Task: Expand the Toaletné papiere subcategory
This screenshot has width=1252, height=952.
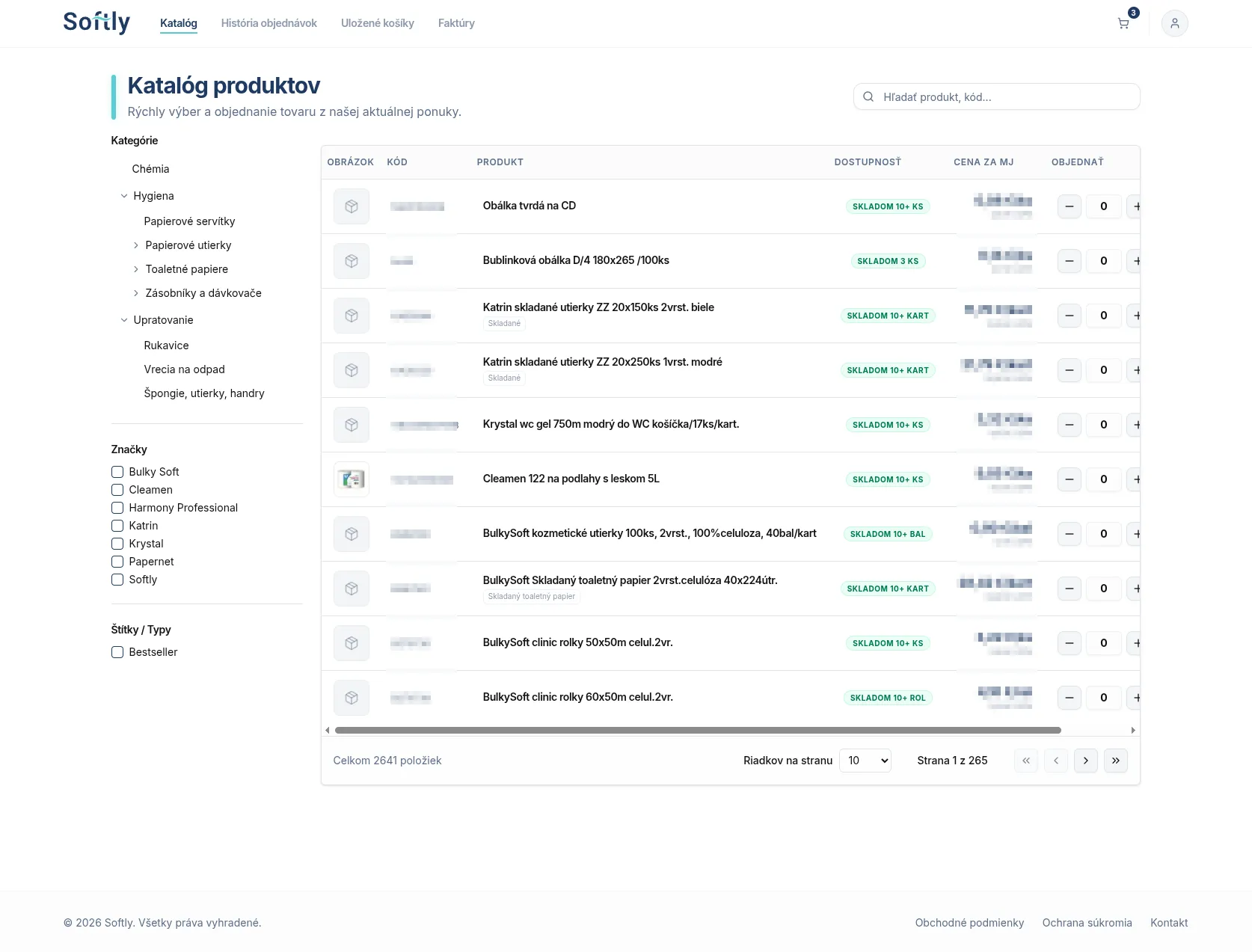Action: click(136, 269)
